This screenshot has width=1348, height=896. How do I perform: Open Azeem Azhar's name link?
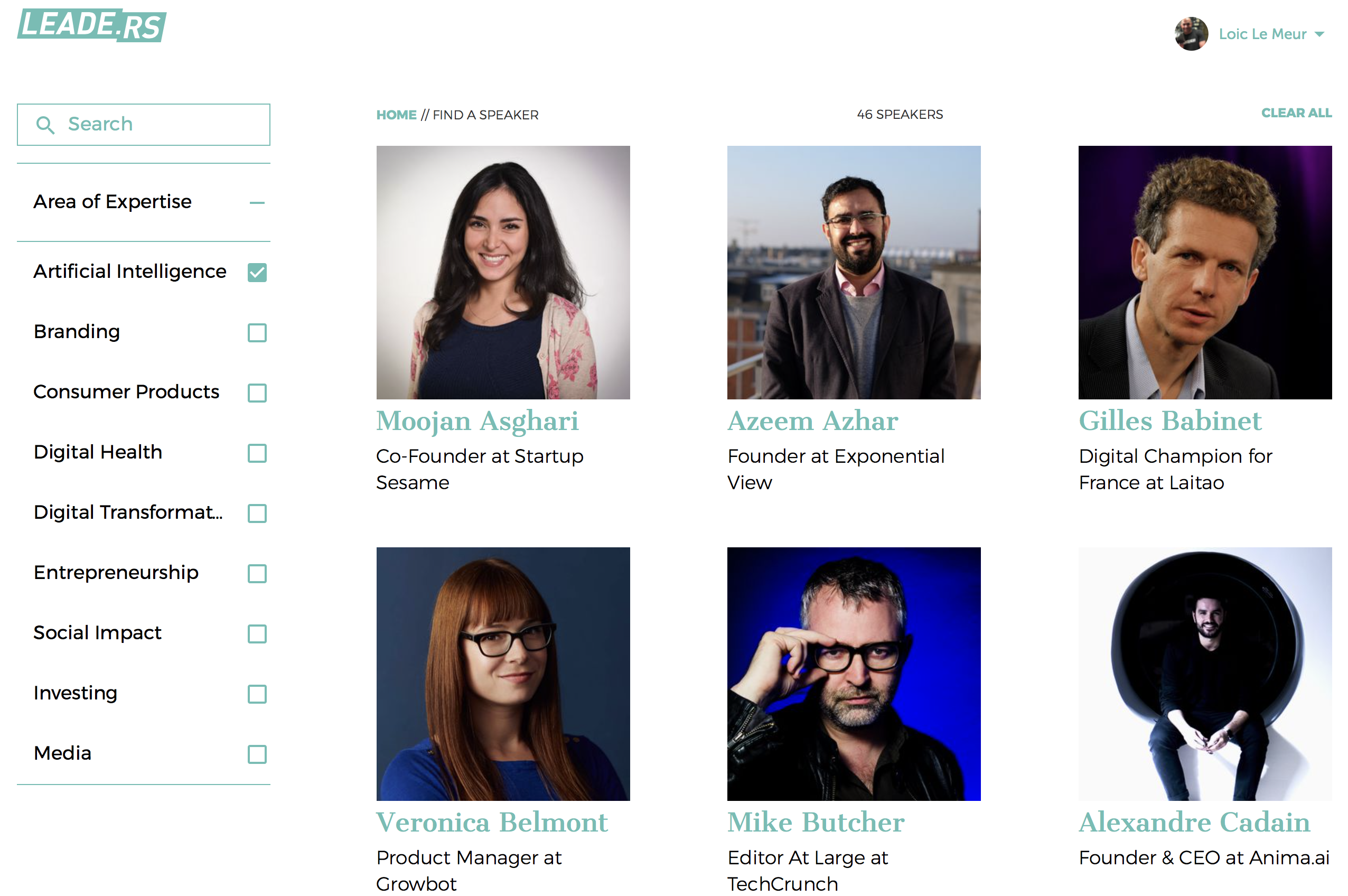coord(812,421)
